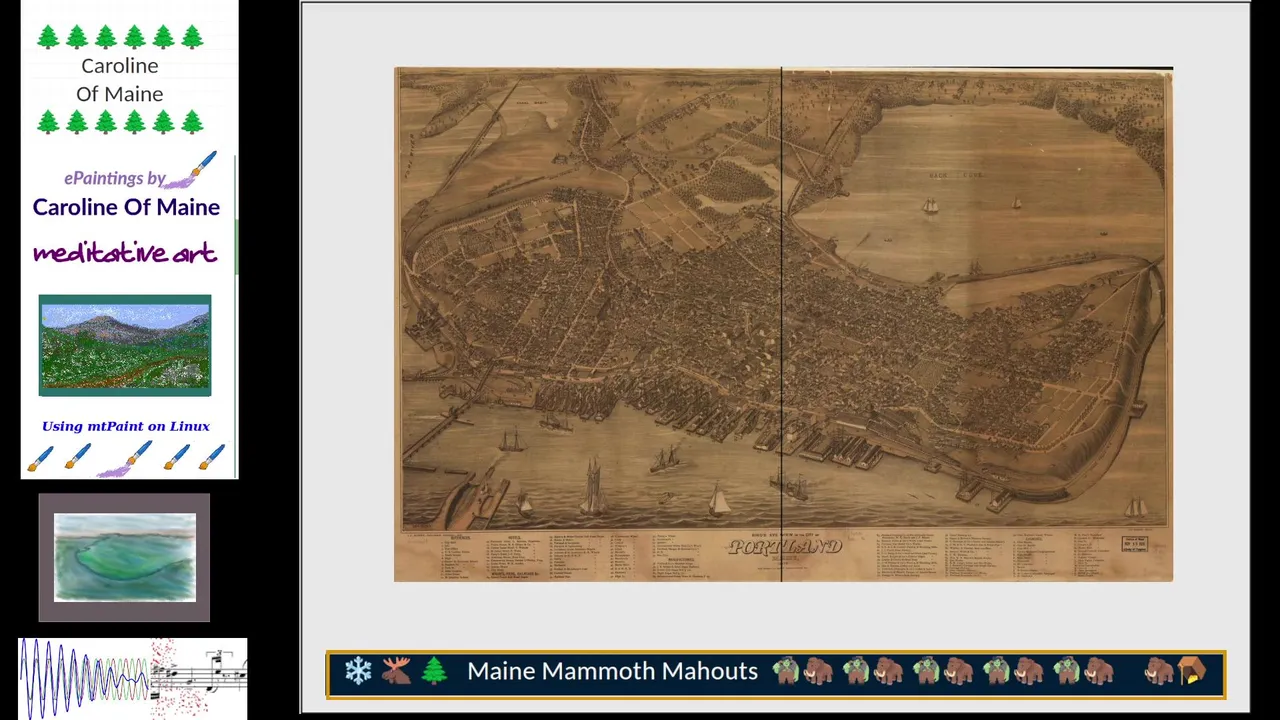Click the snowflake icon in the banner
Viewport: 1280px width, 720px height.
coord(358,671)
